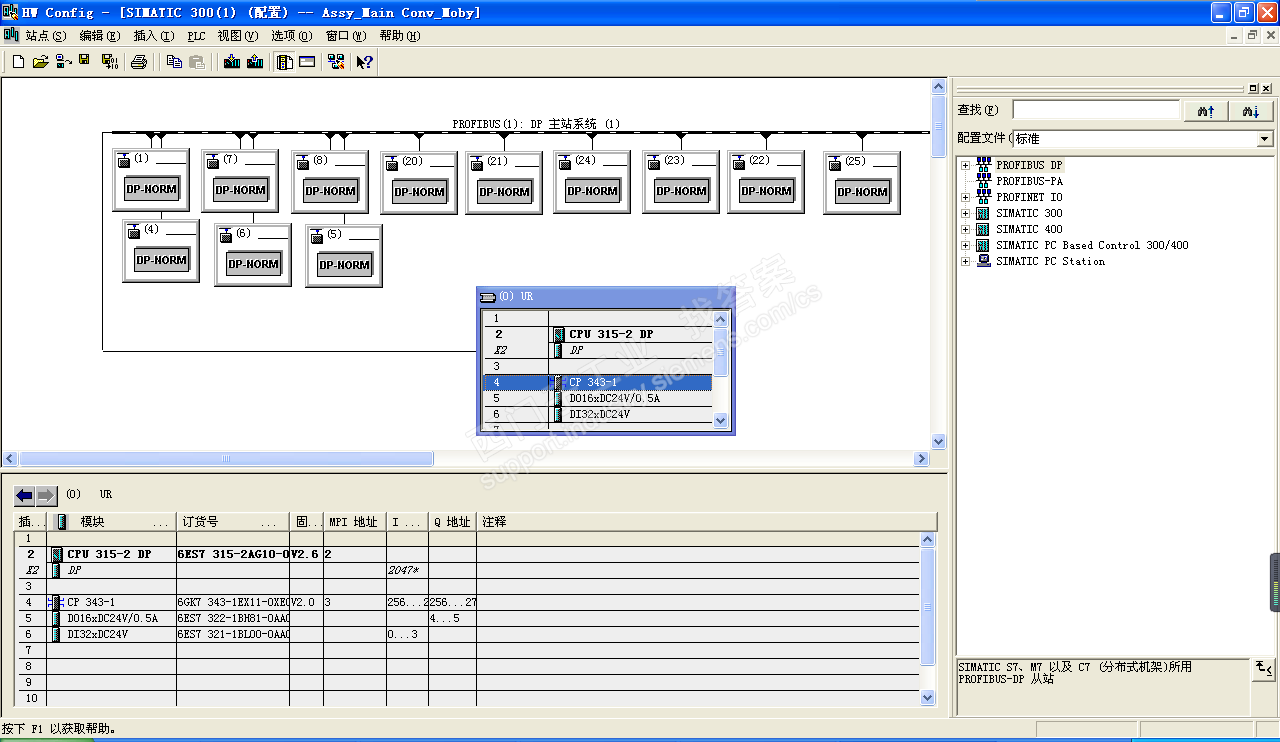Image resolution: width=1280 pixels, height=742 pixels.
Task: Select PROFIBUS-PA in the catalog tree
Action: click(1029, 181)
